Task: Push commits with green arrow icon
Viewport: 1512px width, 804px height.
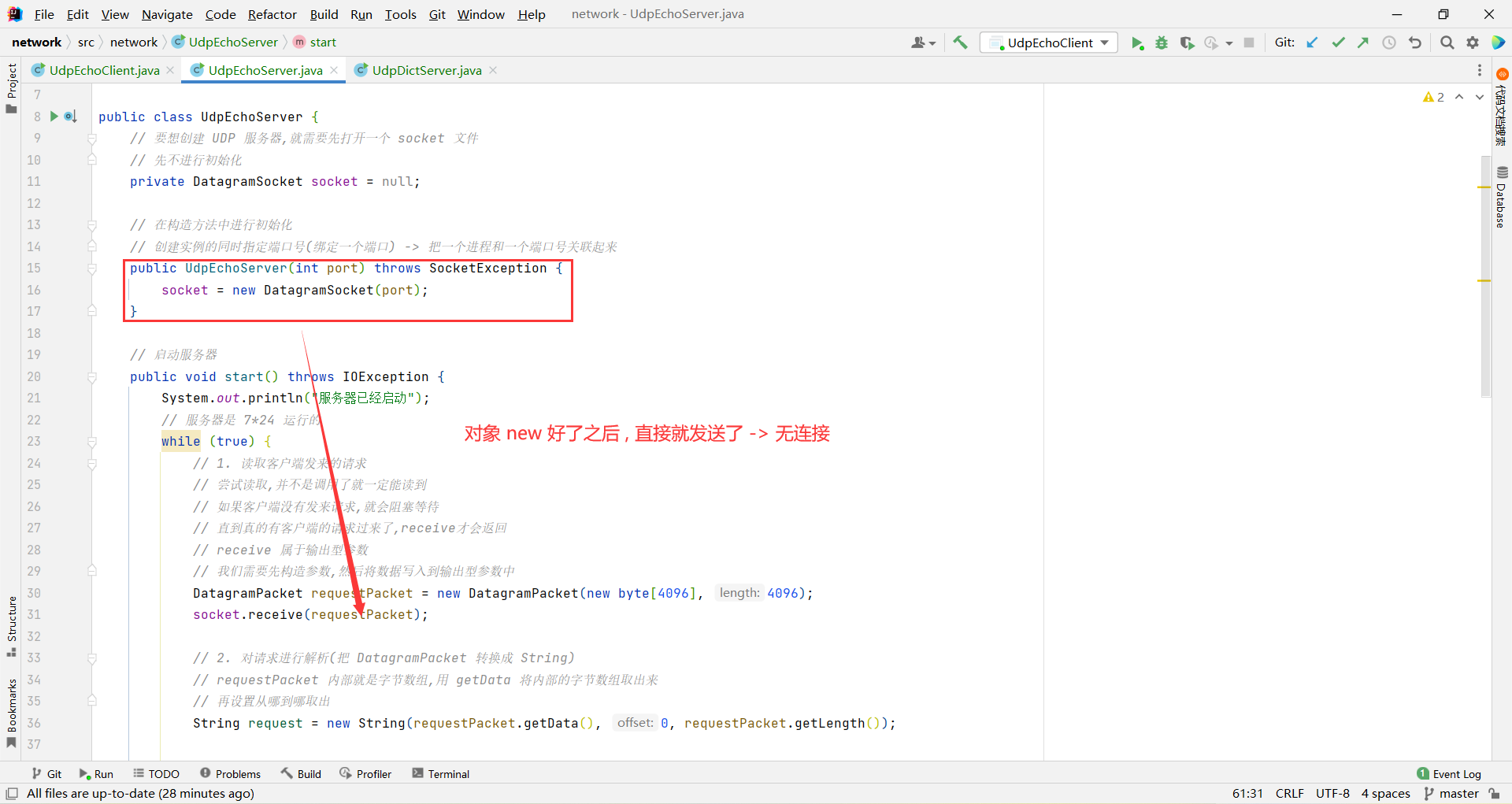Action: (x=1363, y=43)
